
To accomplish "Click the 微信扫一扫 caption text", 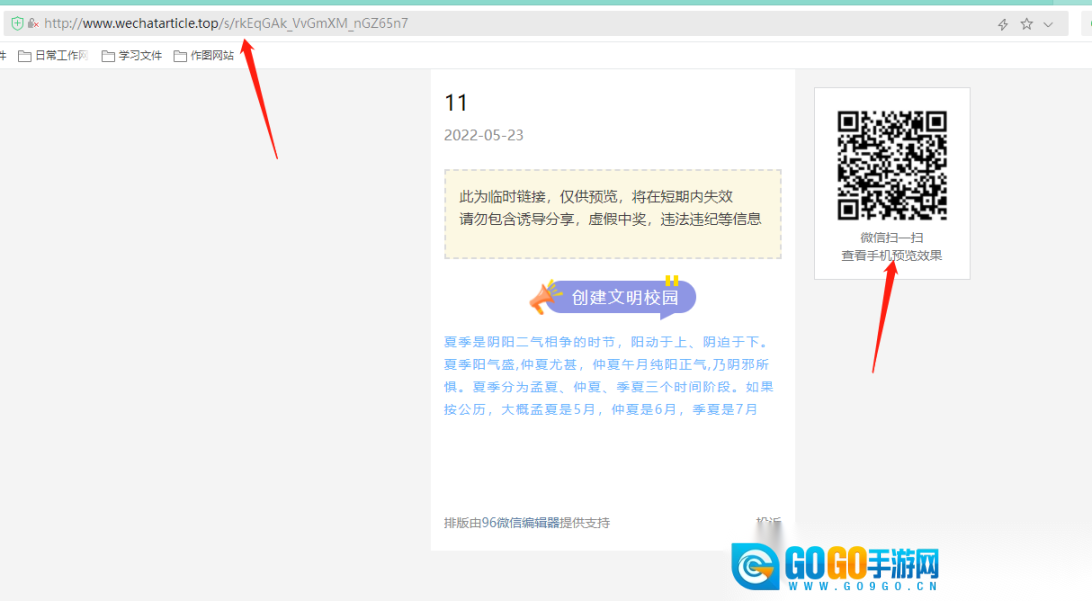I will (x=891, y=238).
